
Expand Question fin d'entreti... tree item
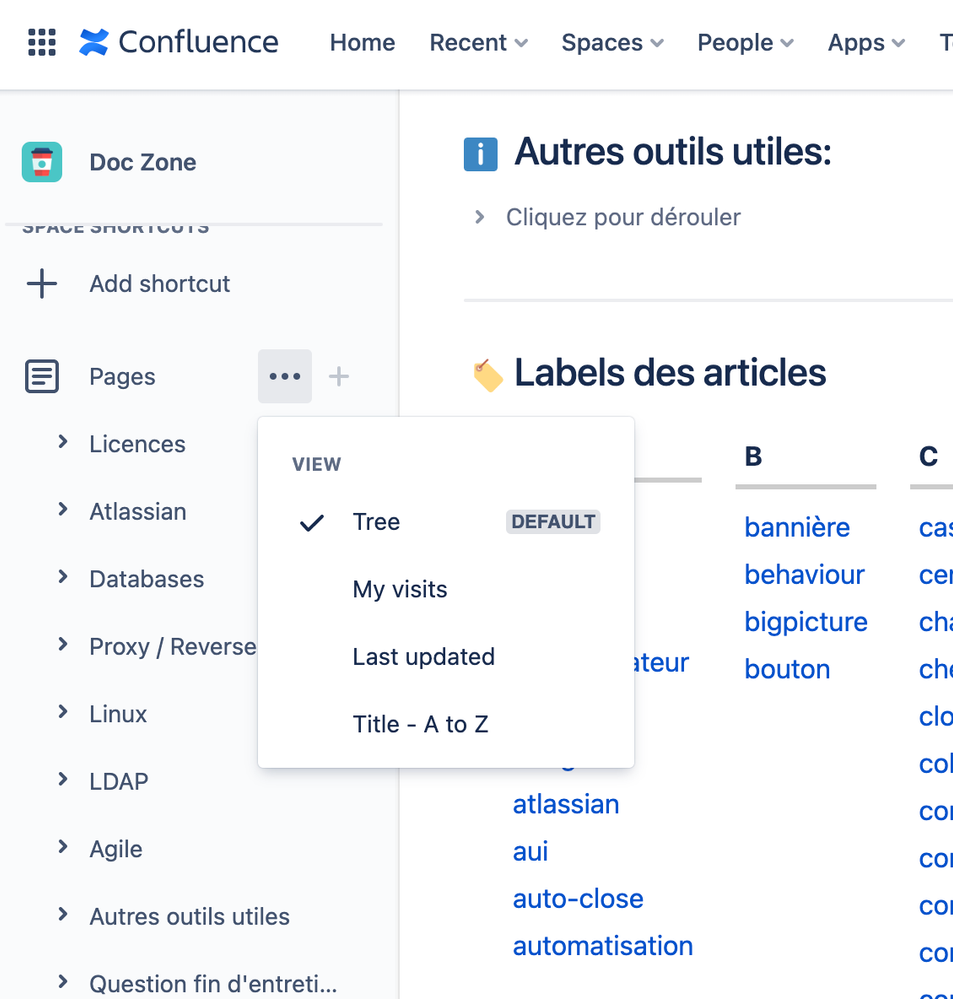(62, 982)
